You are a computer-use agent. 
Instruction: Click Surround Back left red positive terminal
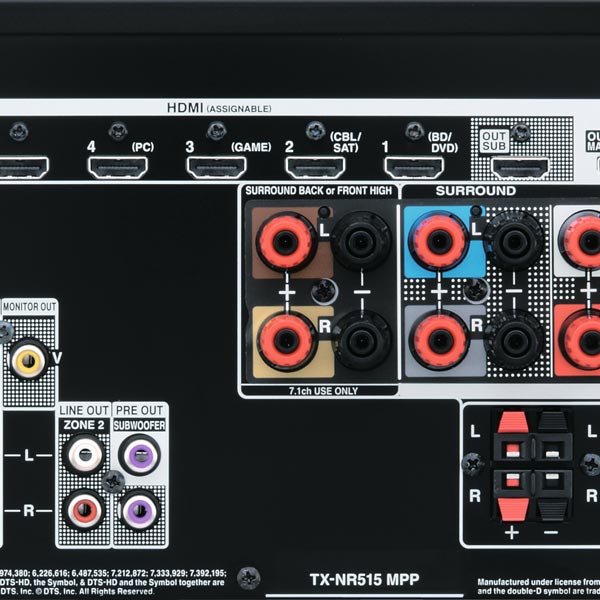point(286,242)
